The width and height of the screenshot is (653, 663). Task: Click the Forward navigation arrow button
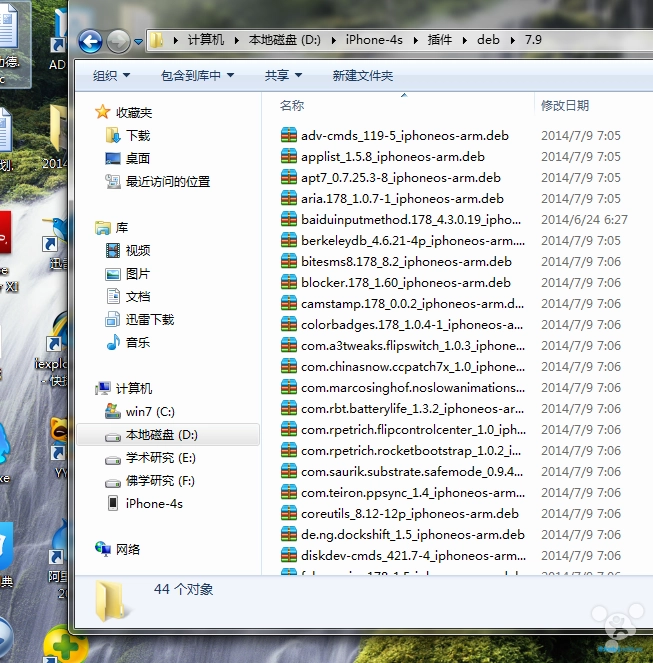pos(118,41)
